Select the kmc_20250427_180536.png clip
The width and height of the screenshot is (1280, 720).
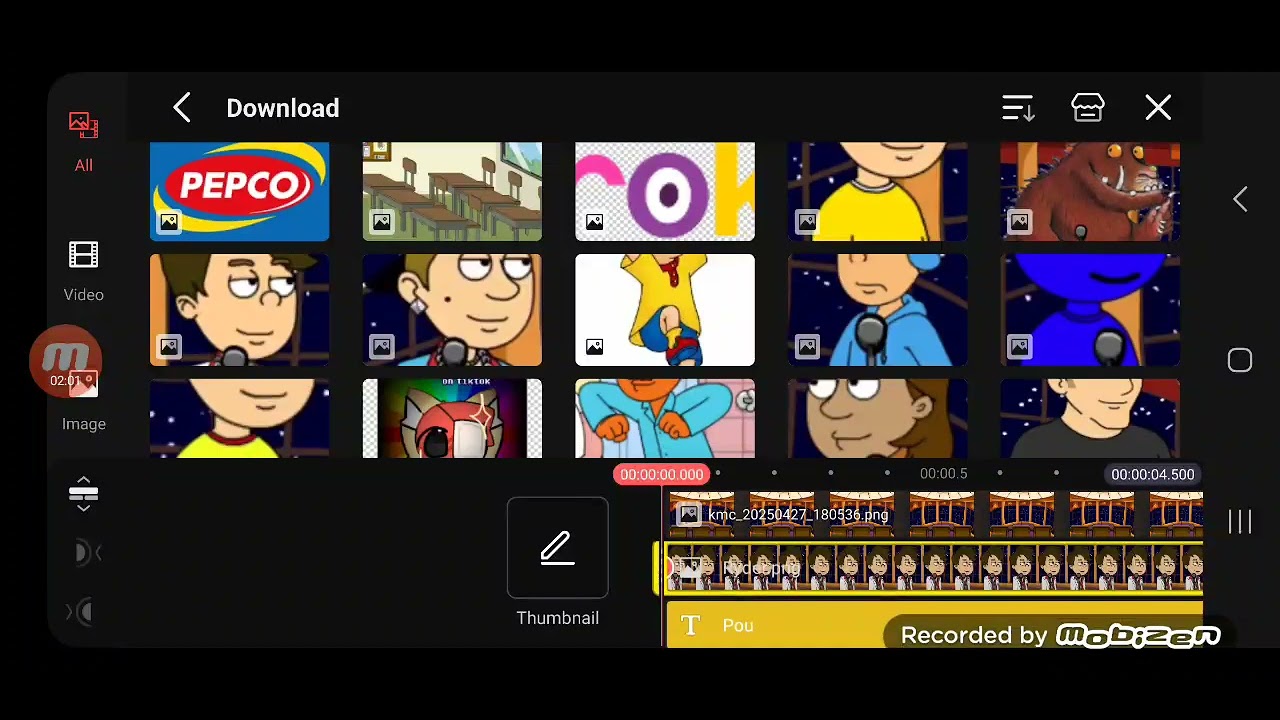pyautogui.click(x=935, y=515)
